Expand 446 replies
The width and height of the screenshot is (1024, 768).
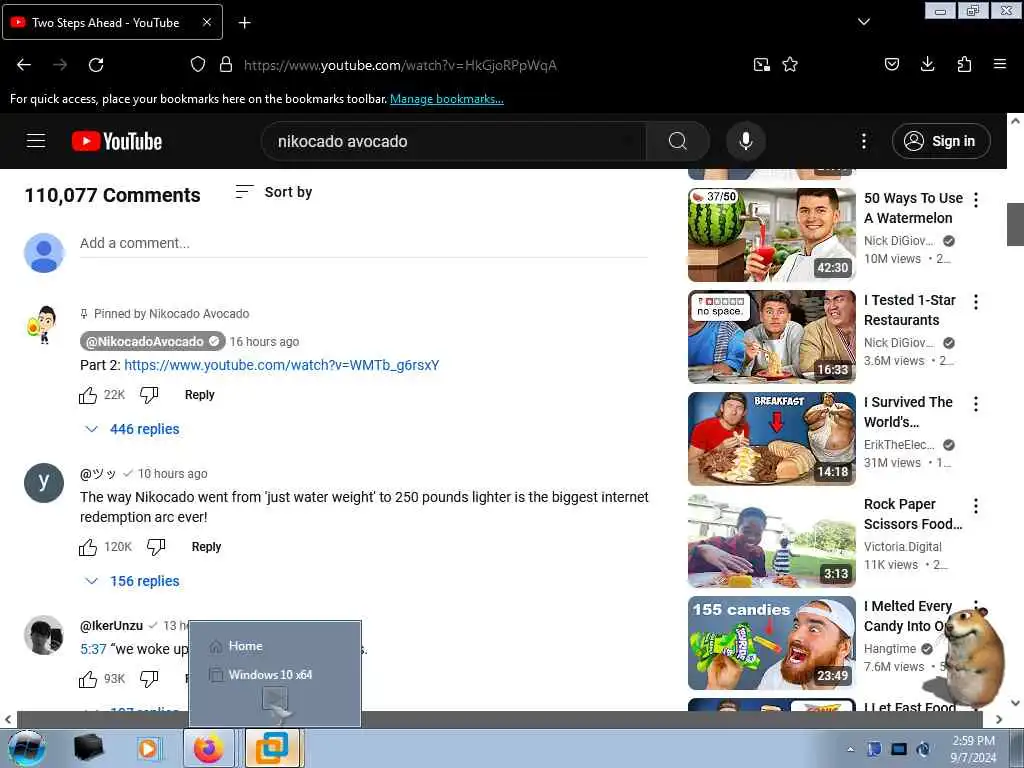pyautogui.click(x=133, y=429)
